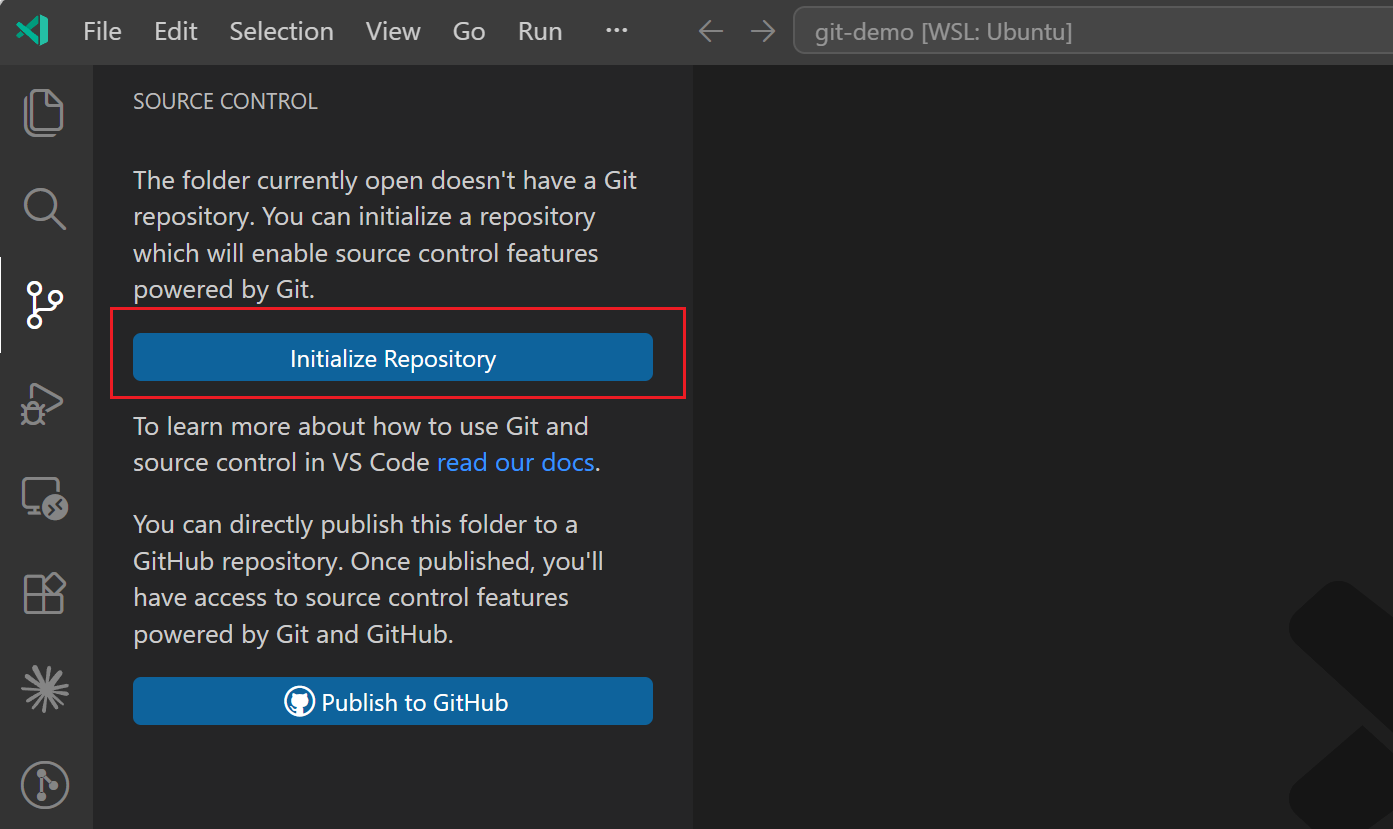Open the Edit menu
This screenshot has width=1393, height=829.
point(175,31)
